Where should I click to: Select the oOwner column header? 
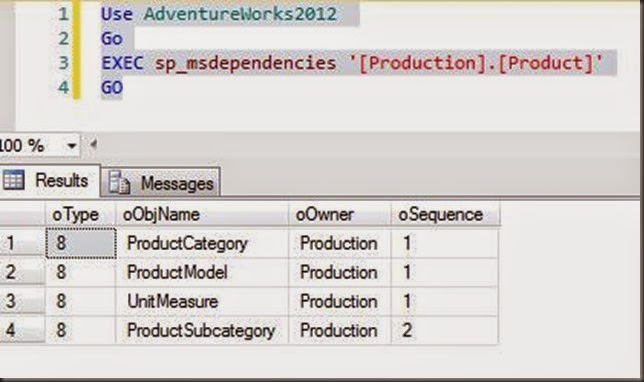click(340, 214)
